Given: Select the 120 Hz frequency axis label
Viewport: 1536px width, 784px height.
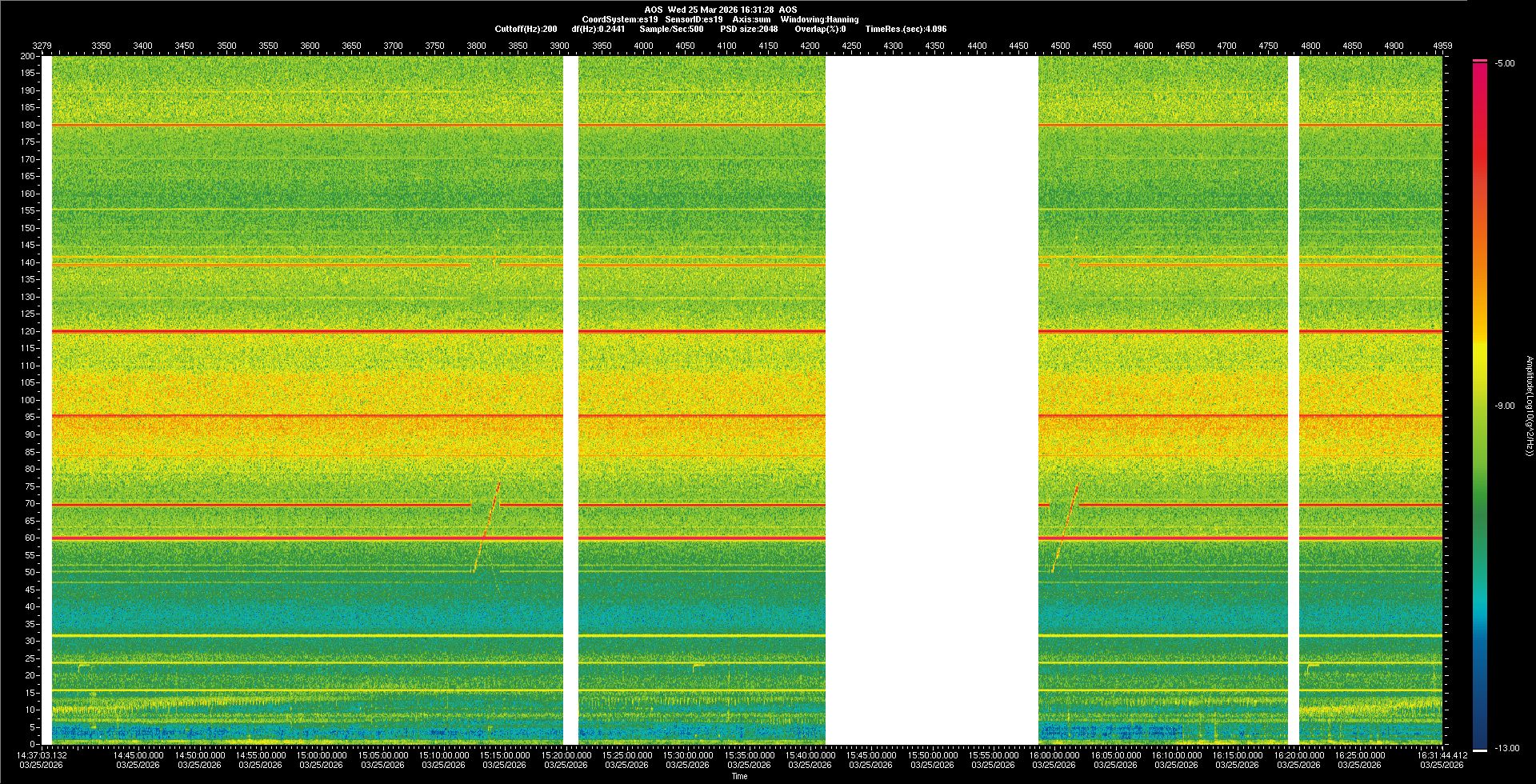Looking at the screenshot, I should coord(28,331).
